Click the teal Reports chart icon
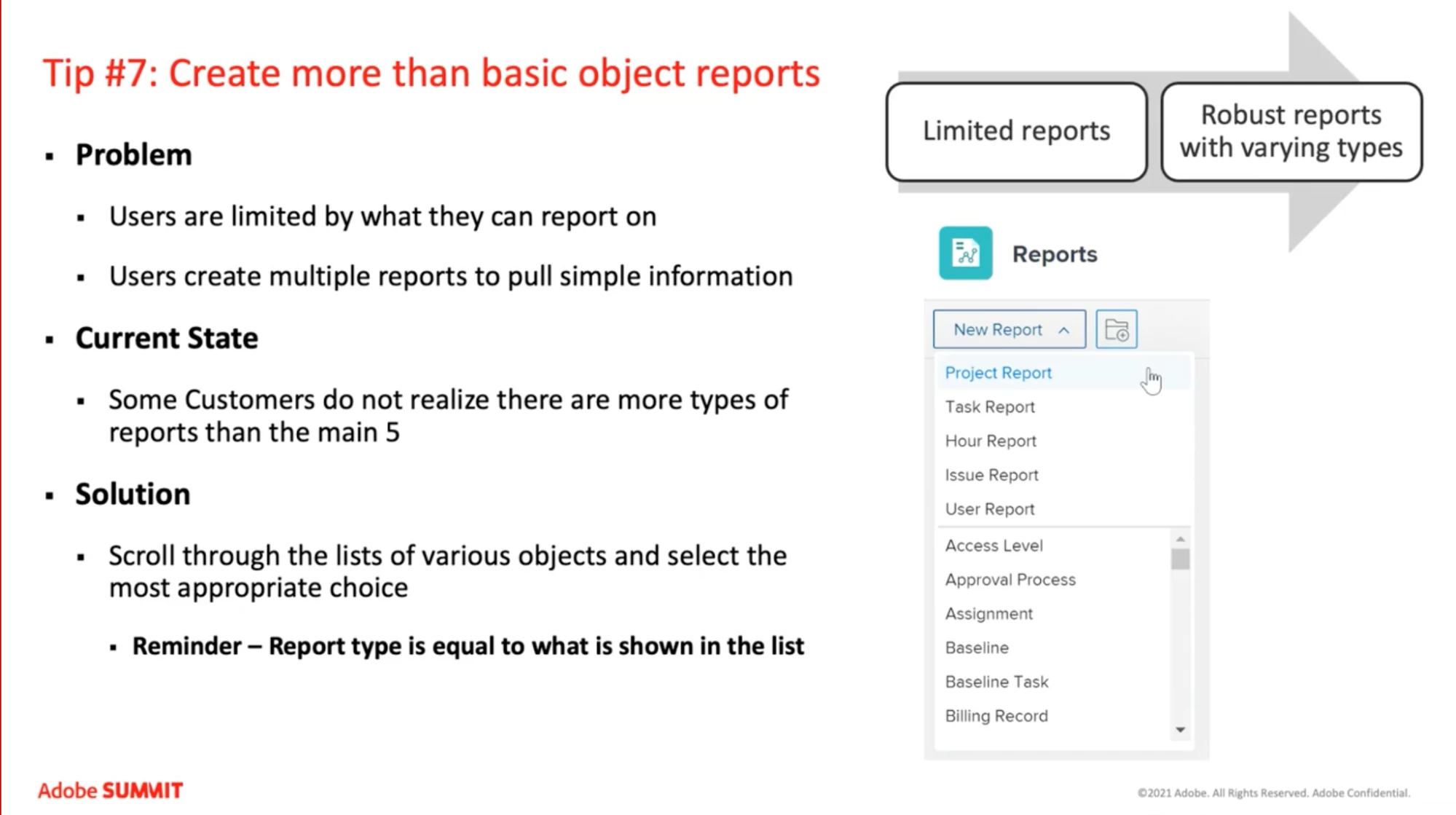 pyautogui.click(x=965, y=253)
